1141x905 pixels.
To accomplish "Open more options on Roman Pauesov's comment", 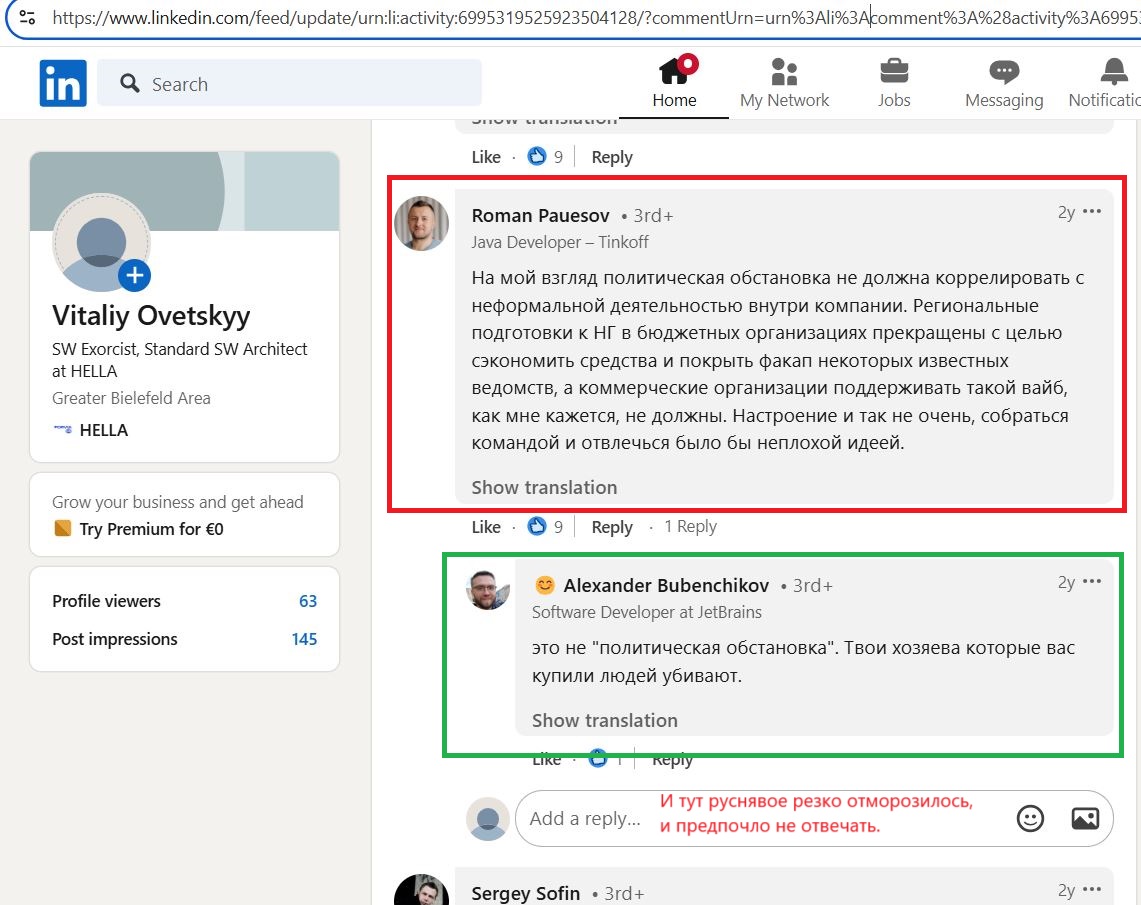I will 1092,212.
